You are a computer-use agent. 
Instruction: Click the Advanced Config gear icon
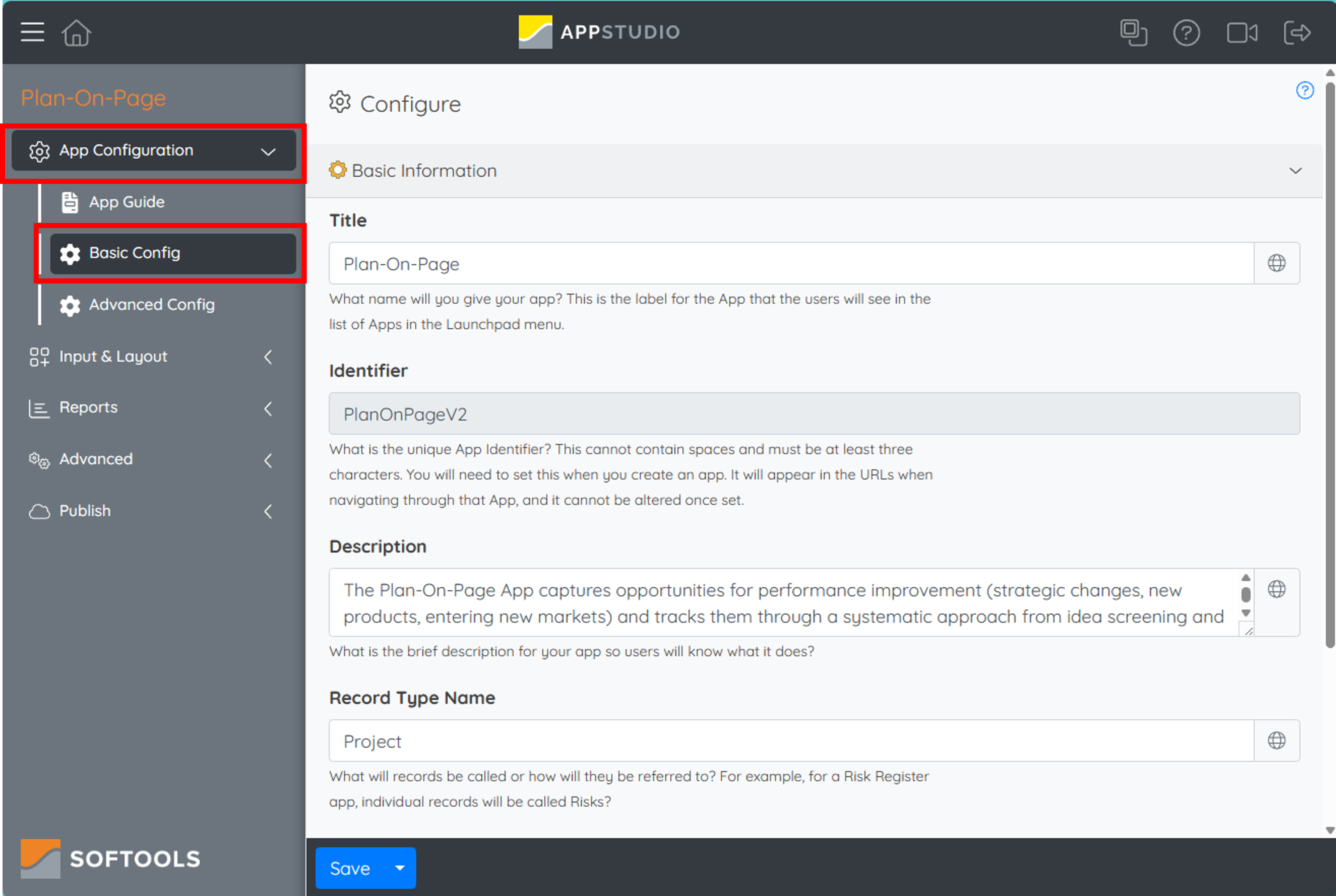[x=70, y=306]
